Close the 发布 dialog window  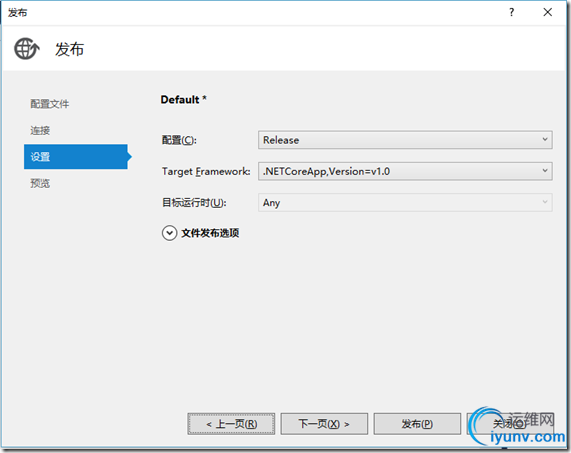point(547,12)
